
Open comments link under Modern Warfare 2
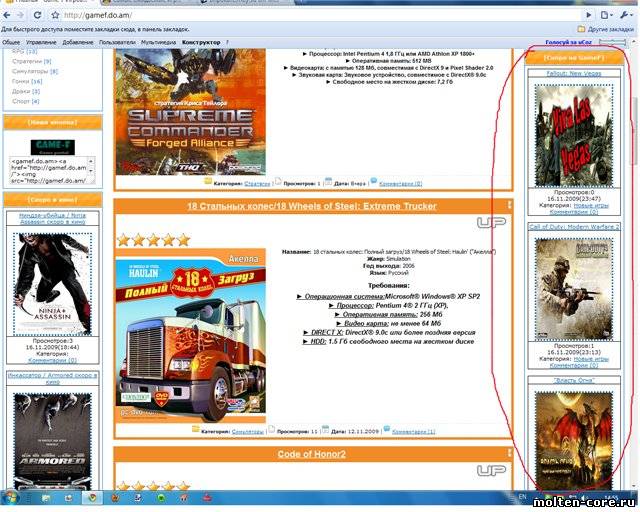(574, 365)
